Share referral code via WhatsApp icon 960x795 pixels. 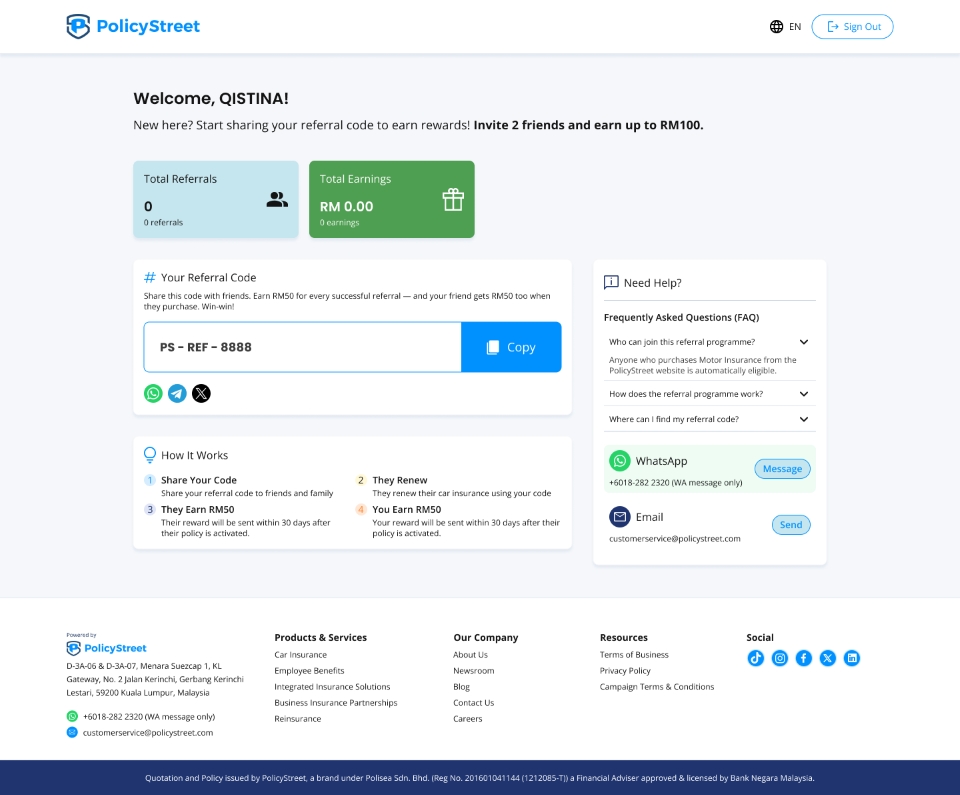(153, 393)
